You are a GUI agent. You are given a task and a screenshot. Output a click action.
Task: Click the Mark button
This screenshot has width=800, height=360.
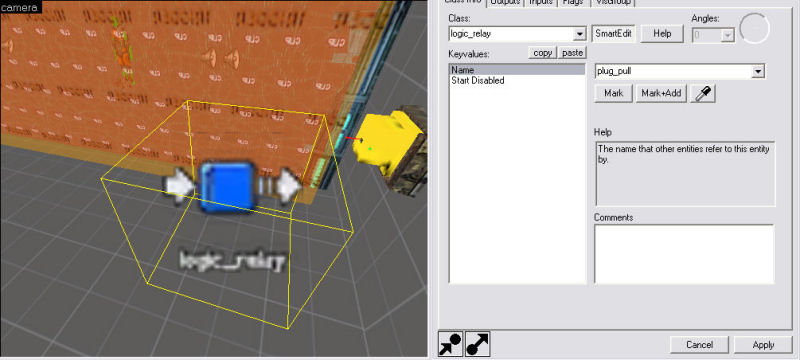614,94
